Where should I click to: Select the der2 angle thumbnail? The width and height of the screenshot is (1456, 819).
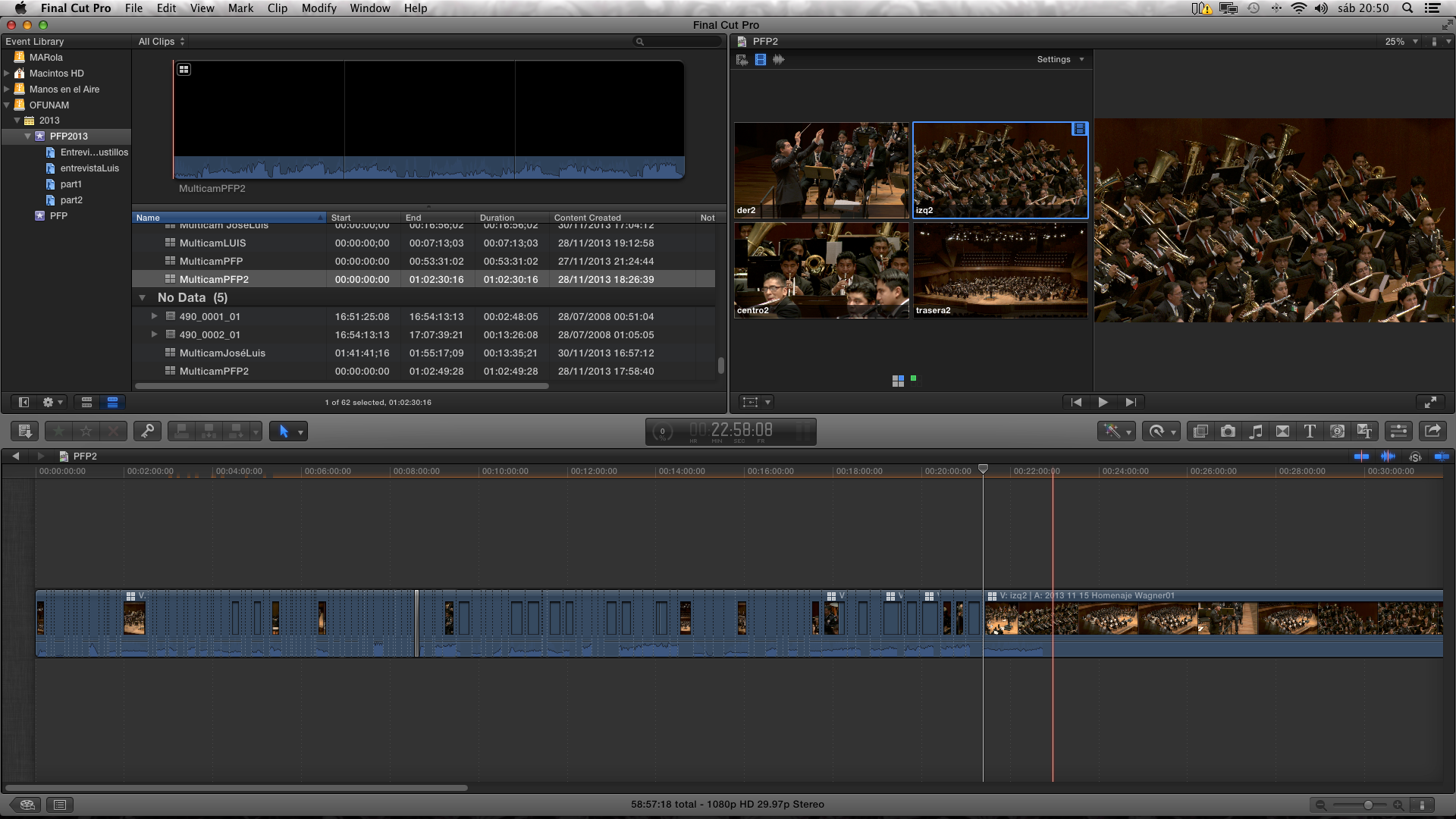(821, 171)
